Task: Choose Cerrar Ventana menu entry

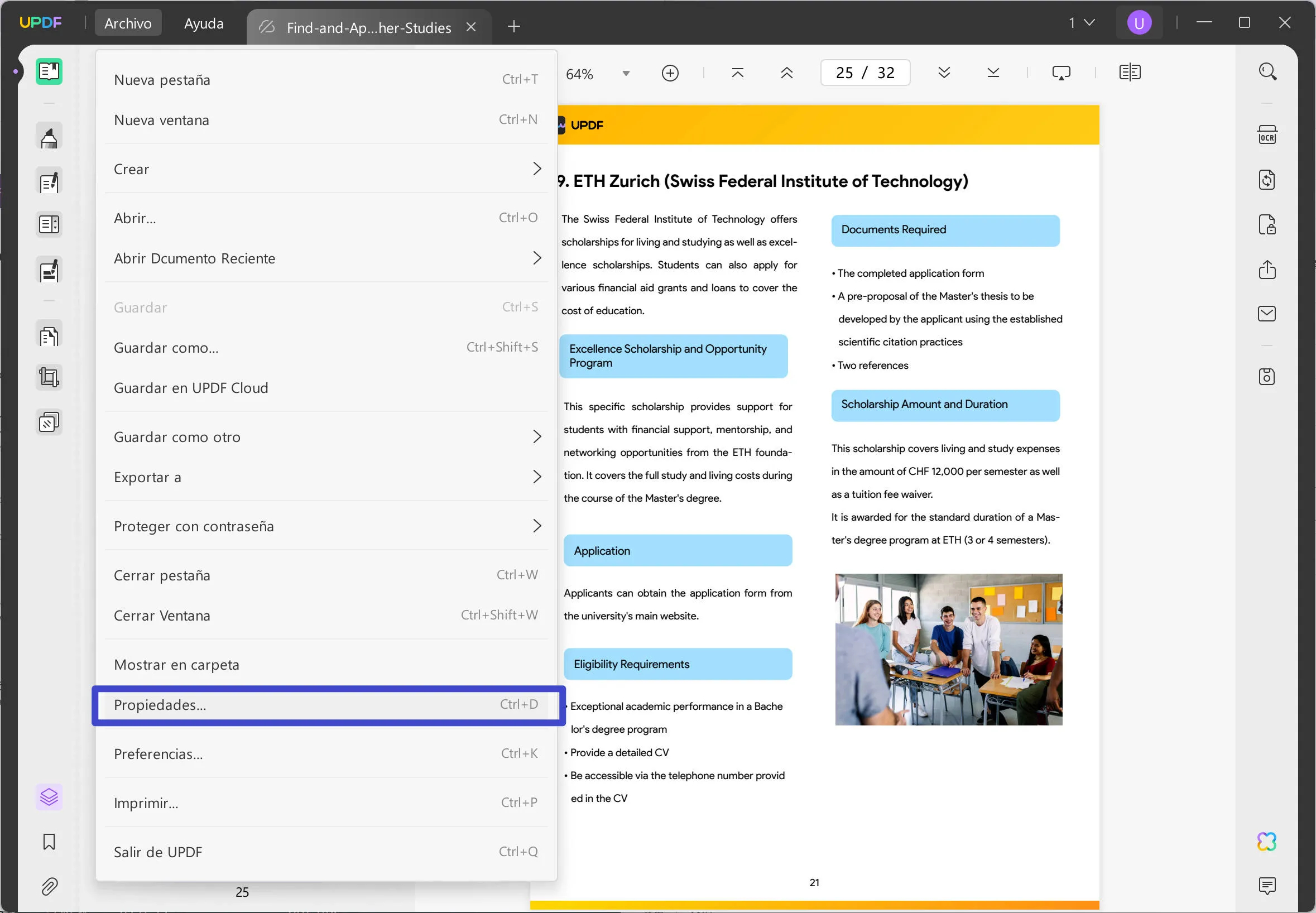Action: point(327,615)
